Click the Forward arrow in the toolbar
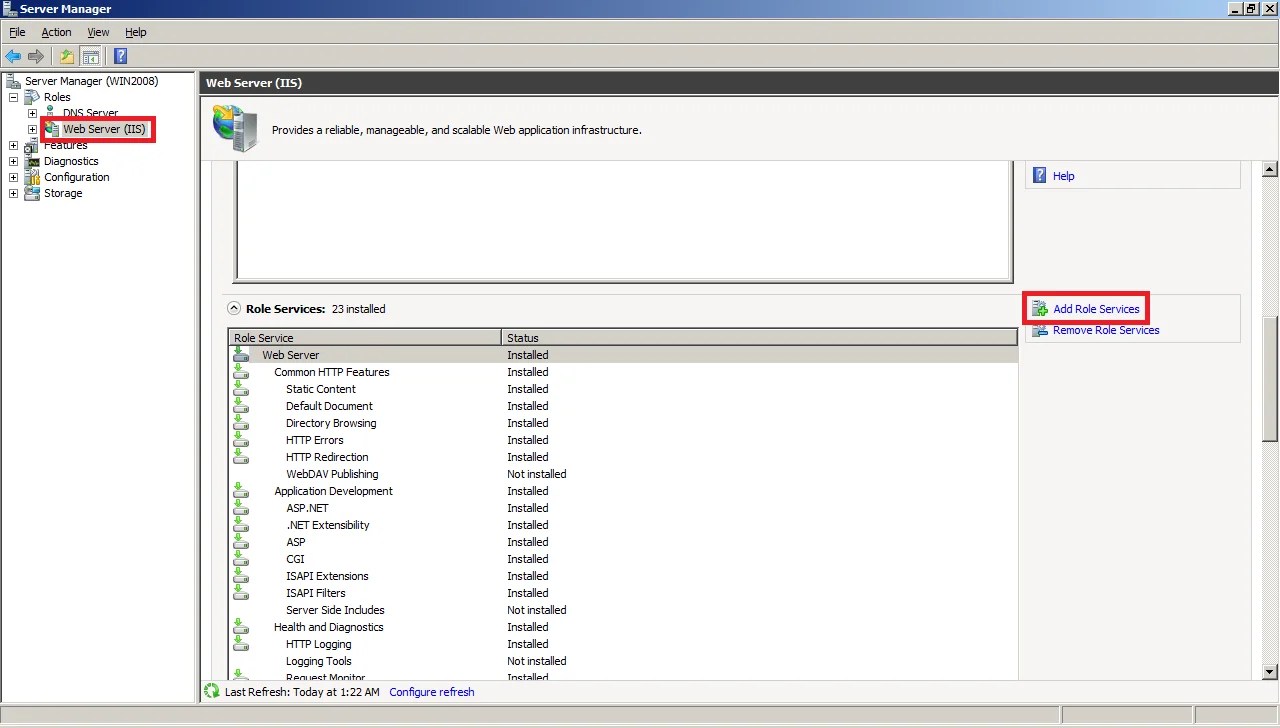The width and height of the screenshot is (1280, 728). coord(36,56)
